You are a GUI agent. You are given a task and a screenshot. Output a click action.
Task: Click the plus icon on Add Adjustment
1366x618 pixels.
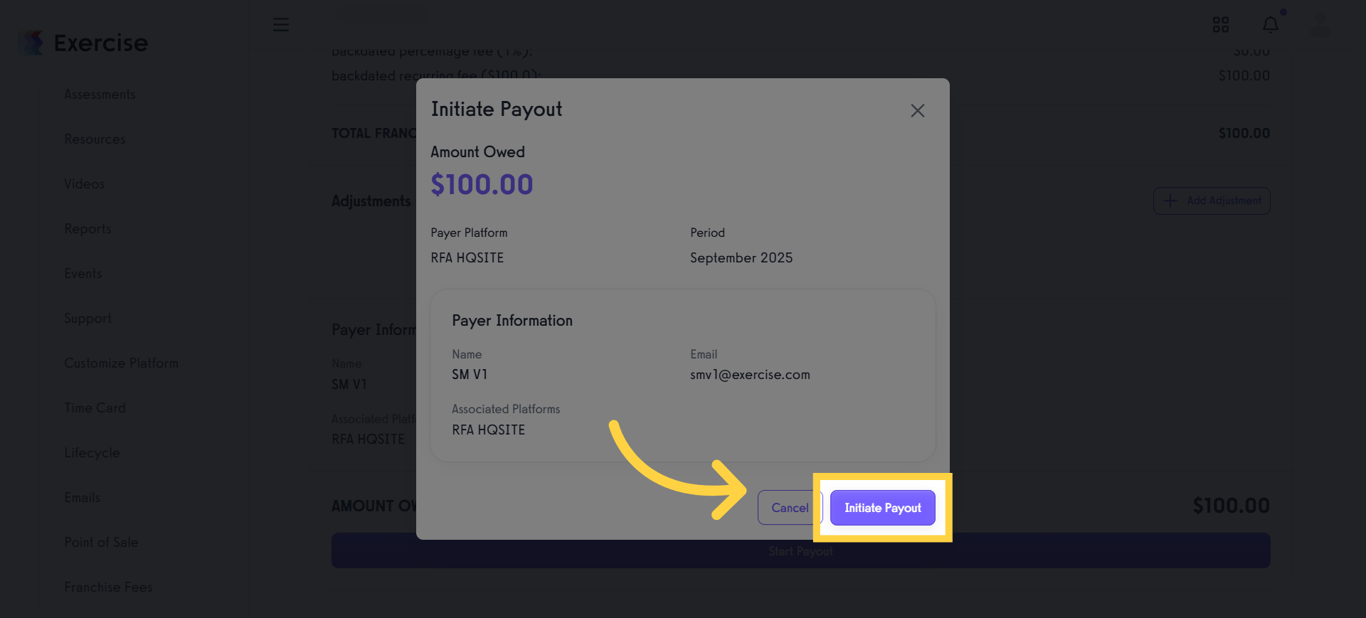click(1170, 200)
